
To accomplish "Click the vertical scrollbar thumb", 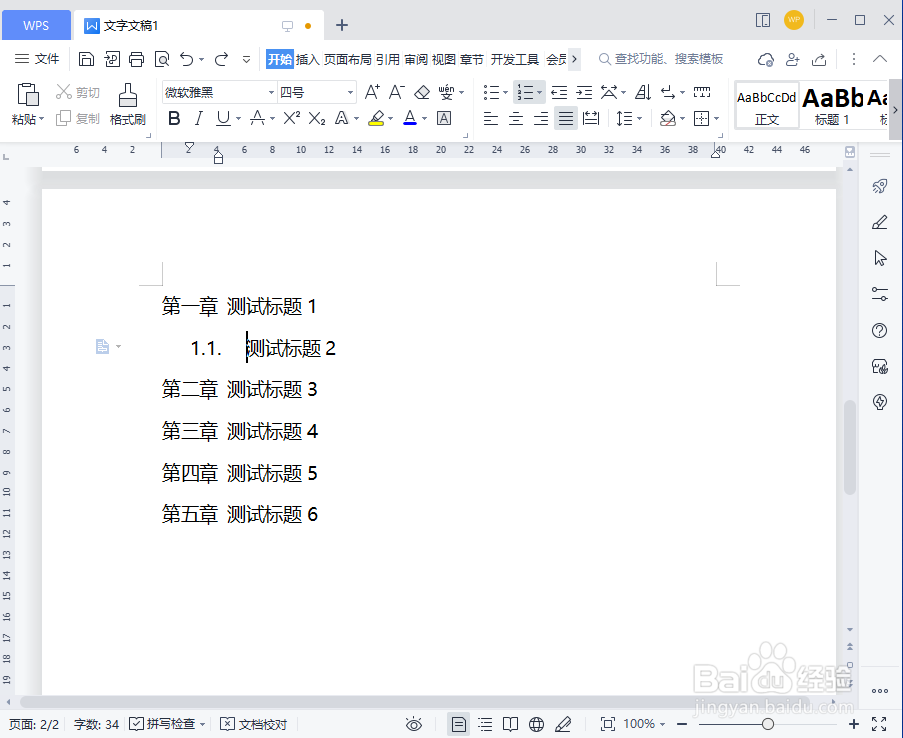I will 849,447.
